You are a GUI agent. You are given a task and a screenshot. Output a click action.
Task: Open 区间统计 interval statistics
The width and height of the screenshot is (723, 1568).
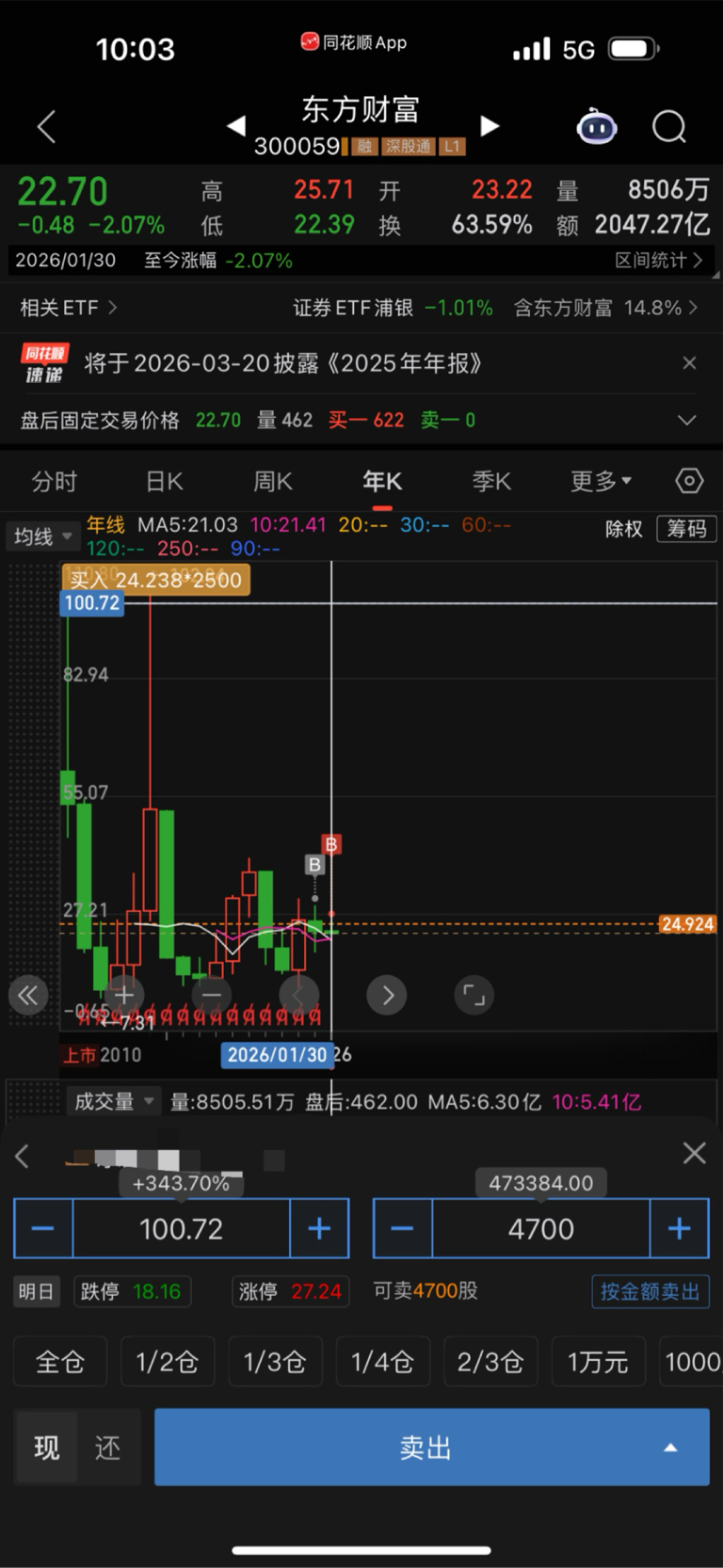(x=658, y=261)
